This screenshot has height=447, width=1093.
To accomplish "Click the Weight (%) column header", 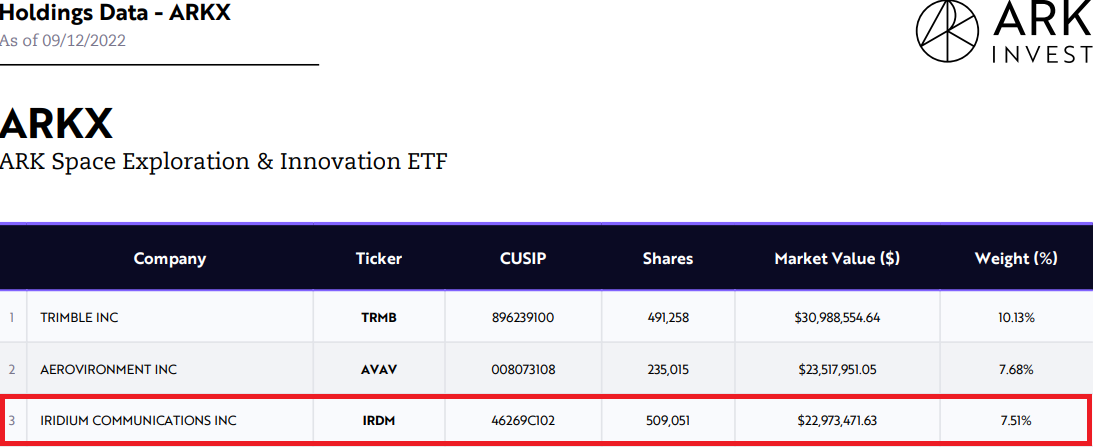I will pyautogui.click(x=1016, y=259).
